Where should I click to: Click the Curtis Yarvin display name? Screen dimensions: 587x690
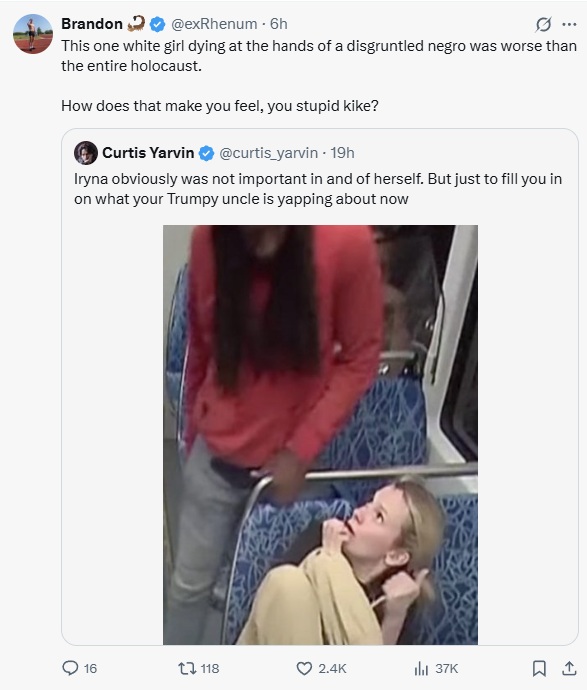click(148, 153)
